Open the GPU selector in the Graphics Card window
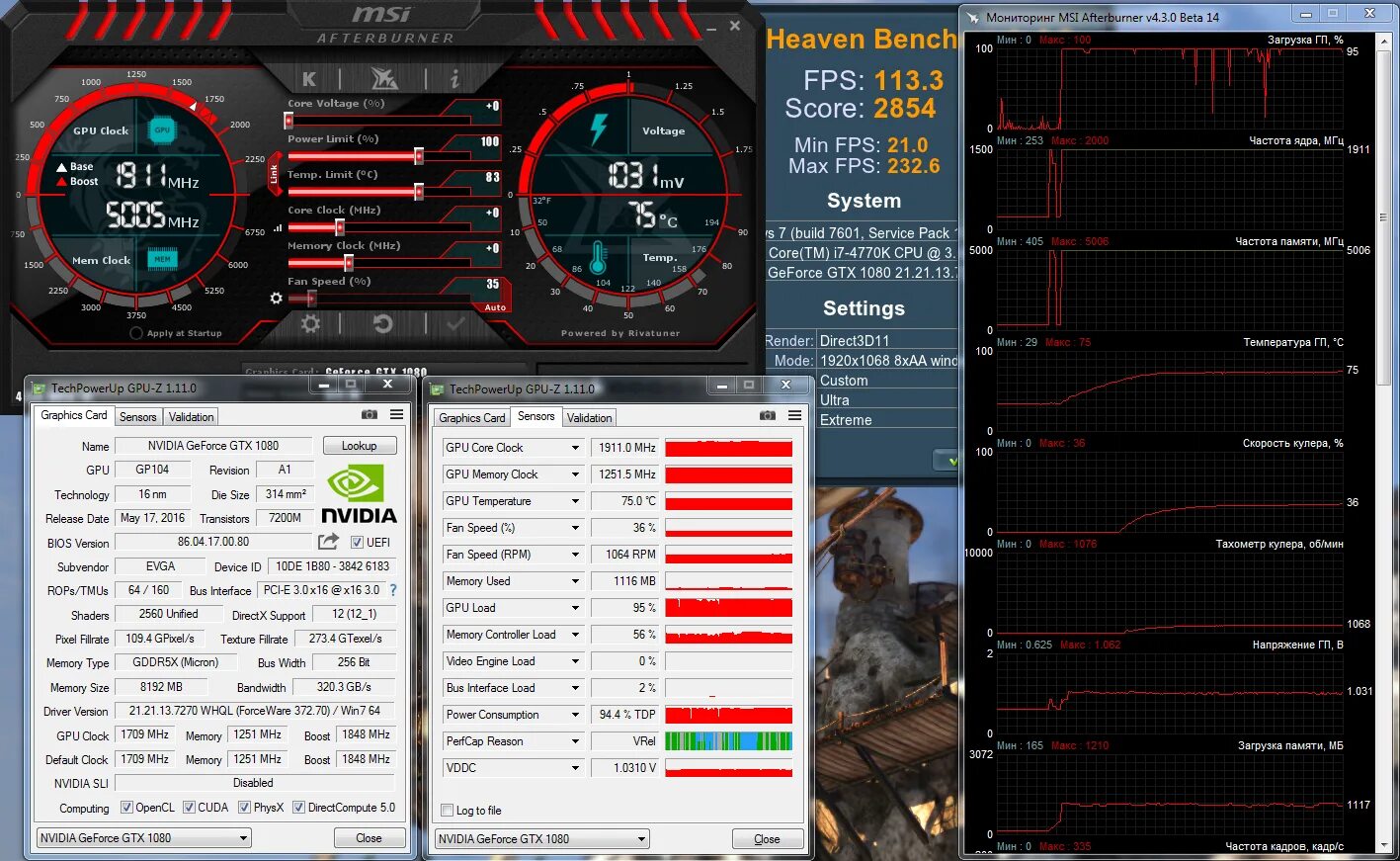The height and width of the screenshot is (861, 1400). point(143,838)
